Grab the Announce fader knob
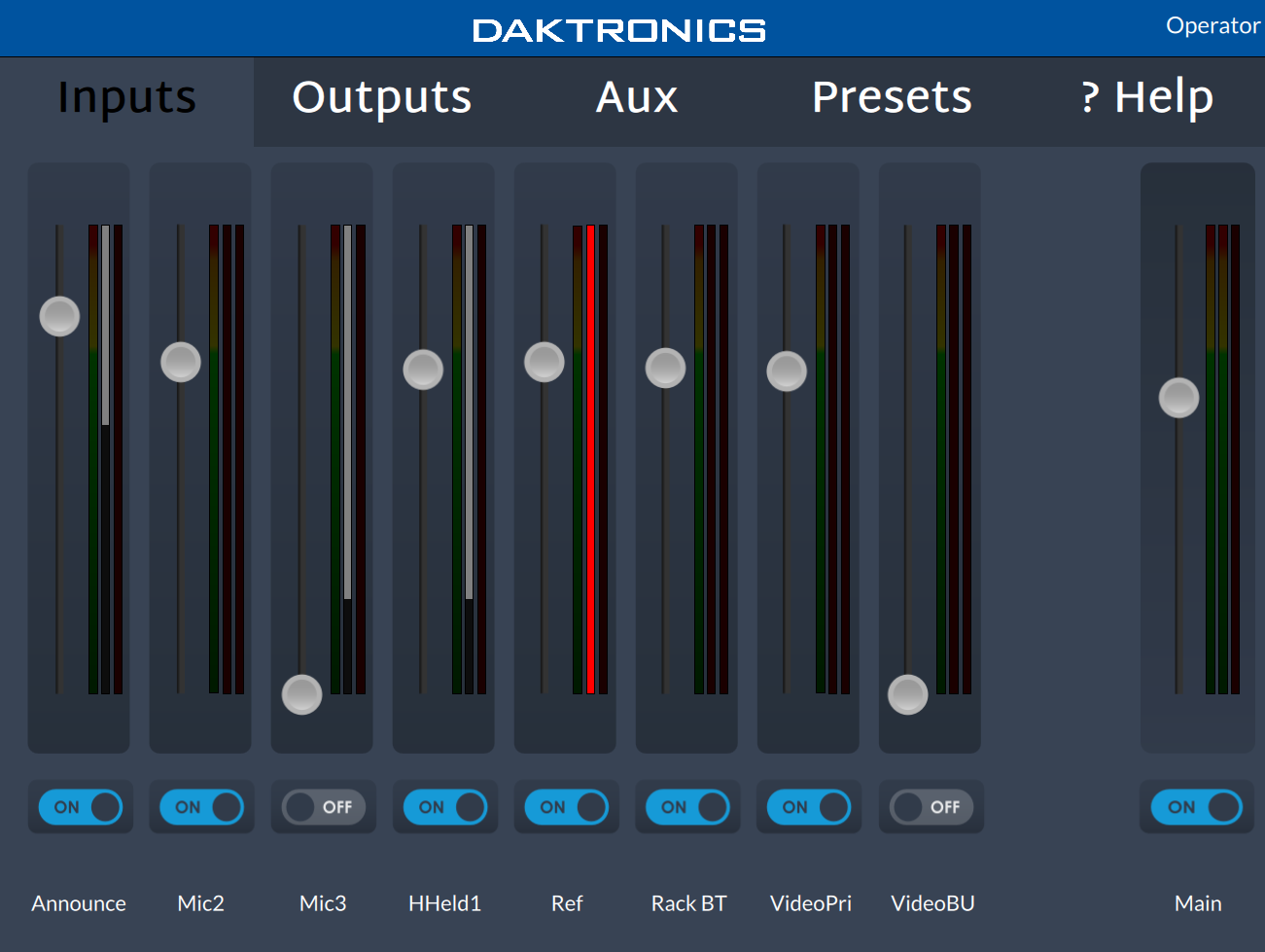The height and width of the screenshot is (952, 1265). pyautogui.click(x=59, y=316)
